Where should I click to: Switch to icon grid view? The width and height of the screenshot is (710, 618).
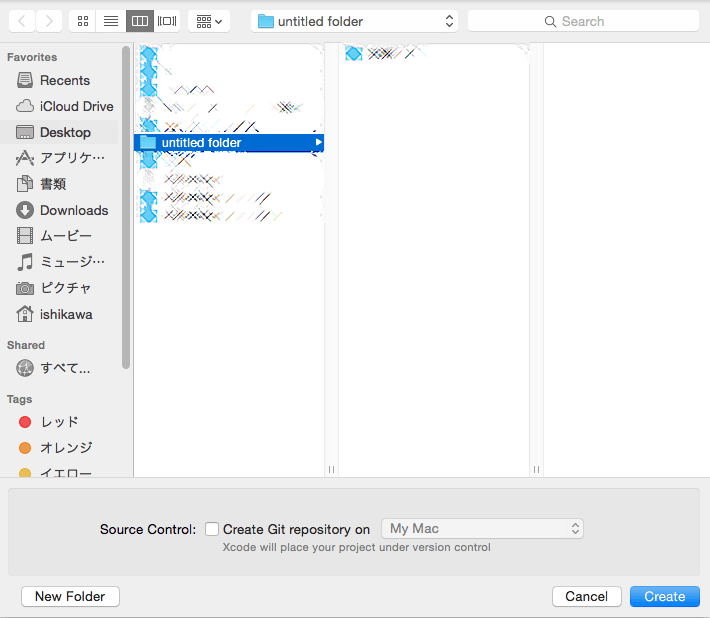pyautogui.click(x=83, y=21)
